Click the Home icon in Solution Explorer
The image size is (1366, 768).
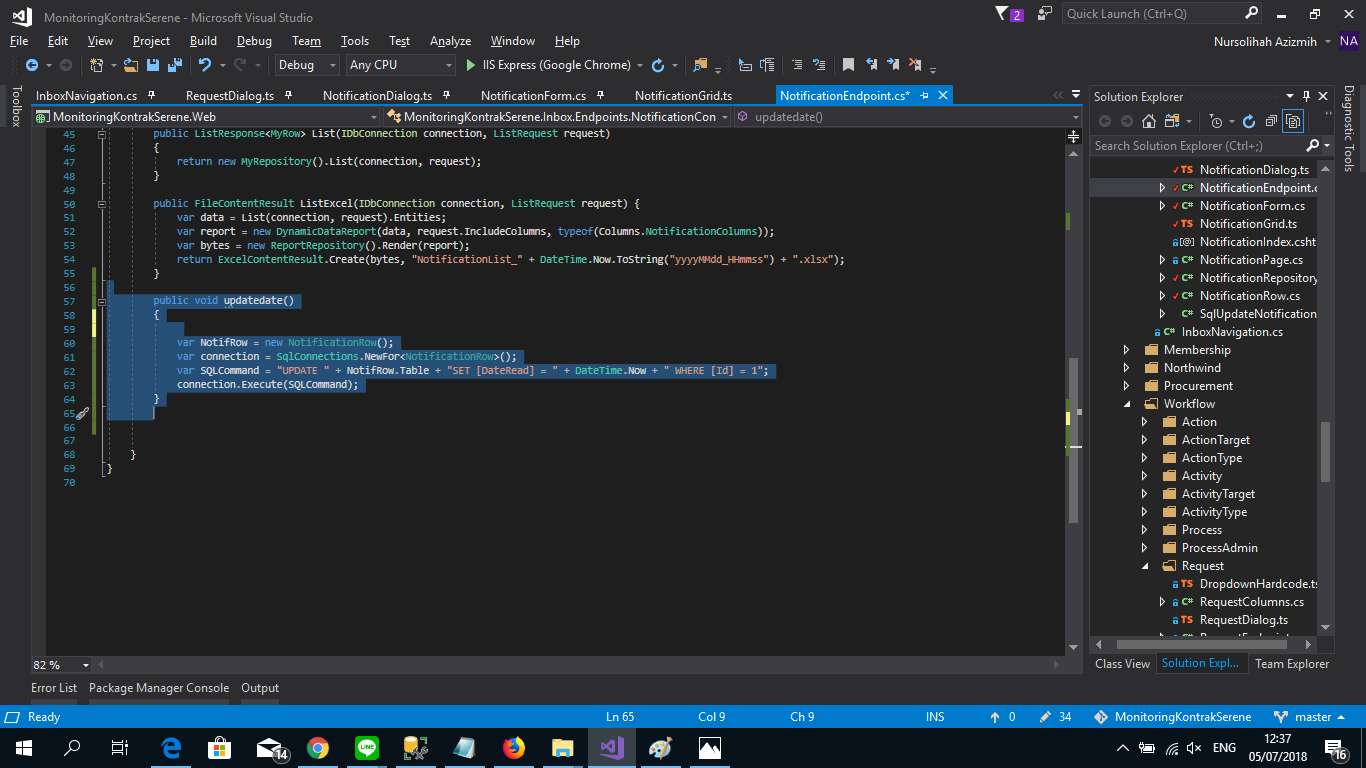click(x=1149, y=121)
